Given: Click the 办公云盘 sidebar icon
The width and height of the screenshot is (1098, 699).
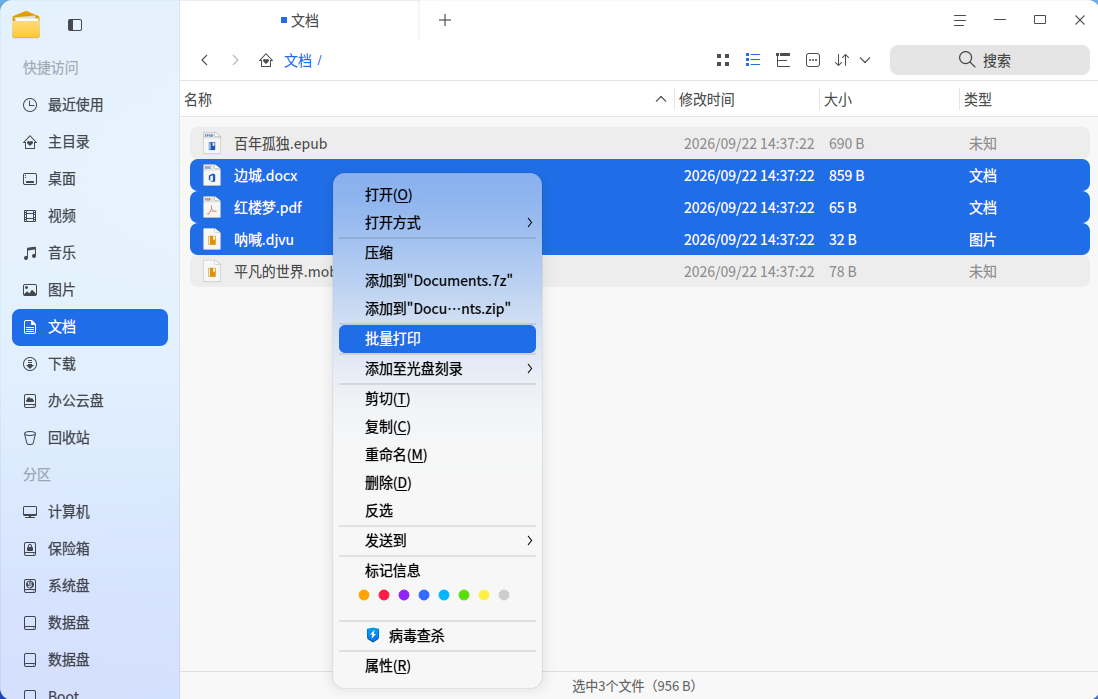Looking at the screenshot, I should click(x=30, y=401).
